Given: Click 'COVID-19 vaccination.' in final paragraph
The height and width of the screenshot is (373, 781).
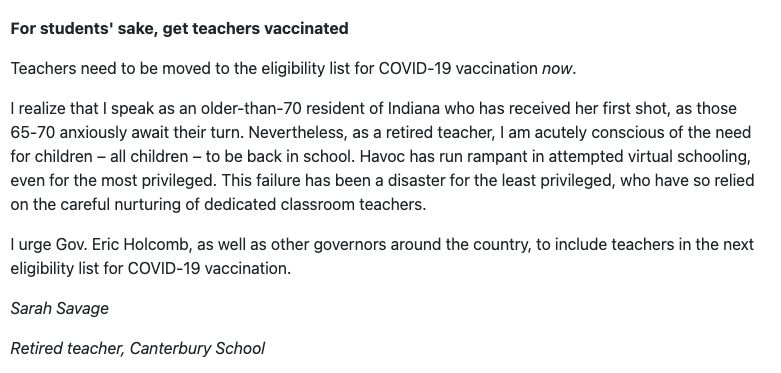Looking at the screenshot, I should 209,269.
